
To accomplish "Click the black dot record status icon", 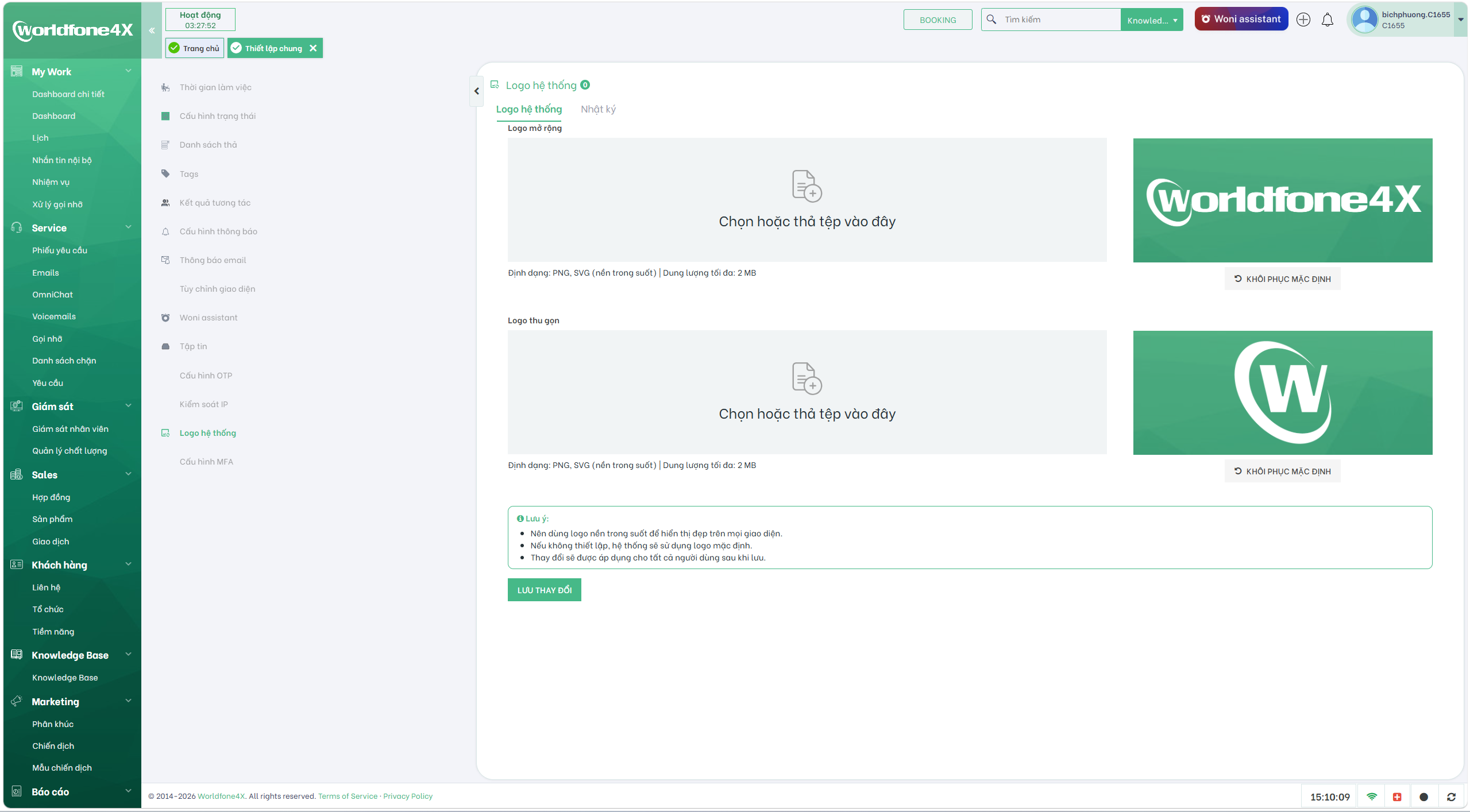I will 1423,796.
